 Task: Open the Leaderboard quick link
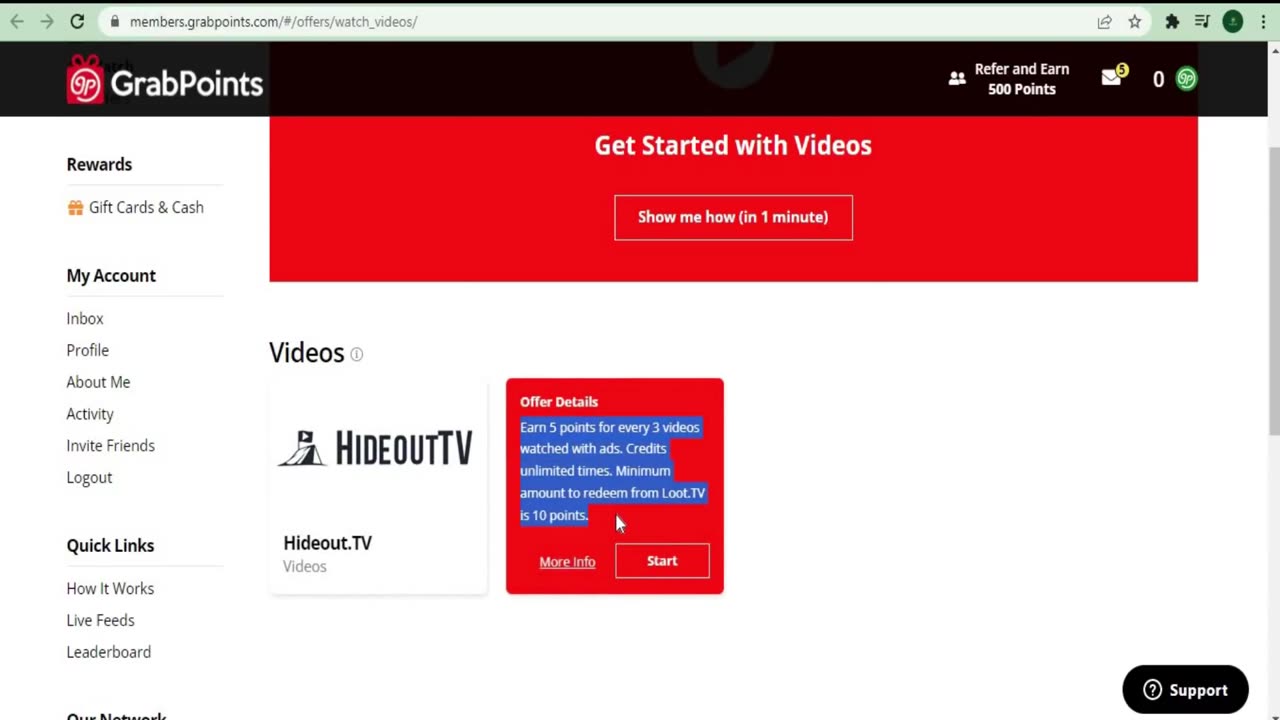point(109,652)
